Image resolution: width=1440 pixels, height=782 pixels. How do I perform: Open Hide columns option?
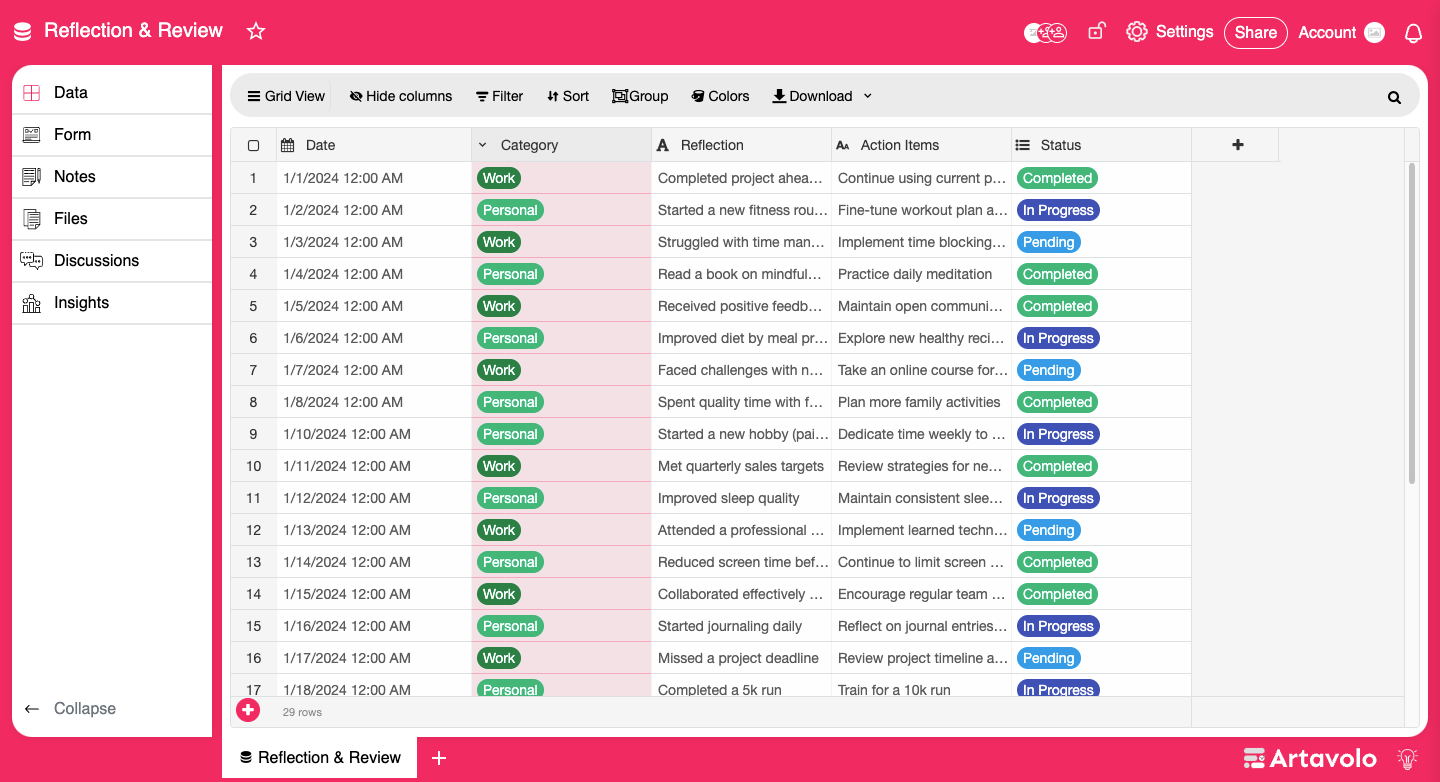tap(401, 96)
